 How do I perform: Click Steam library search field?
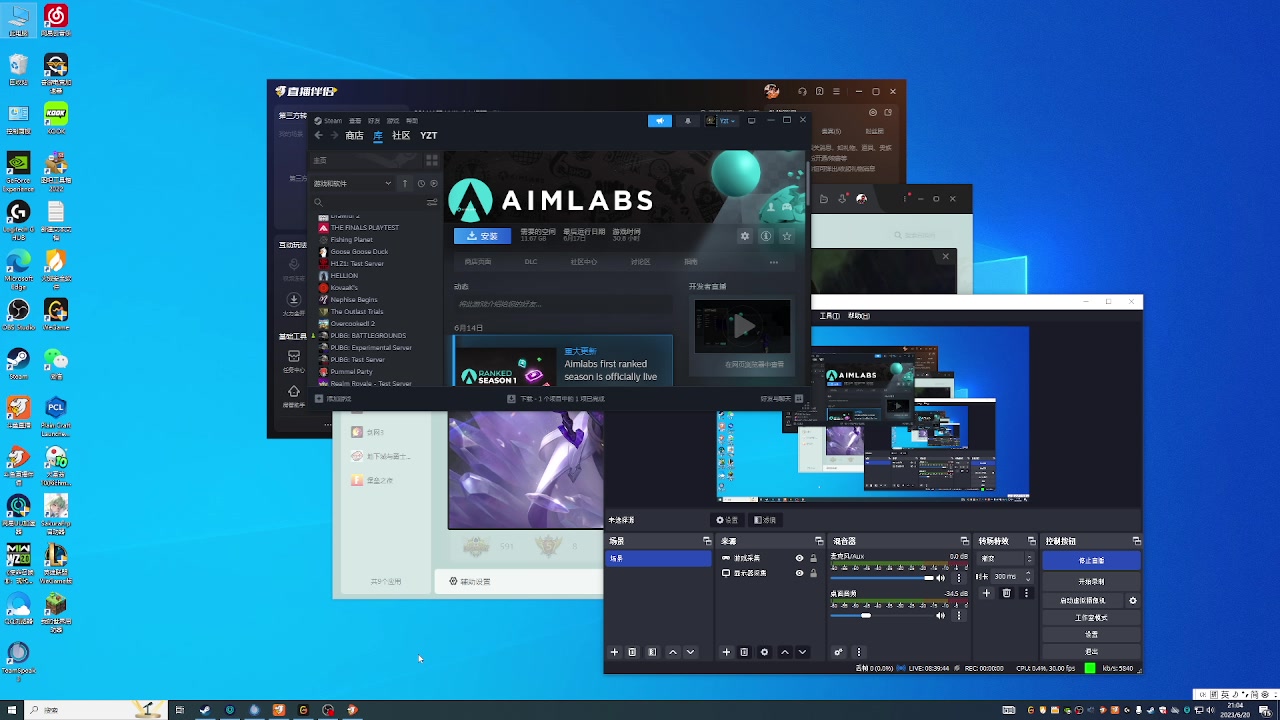pos(370,203)
